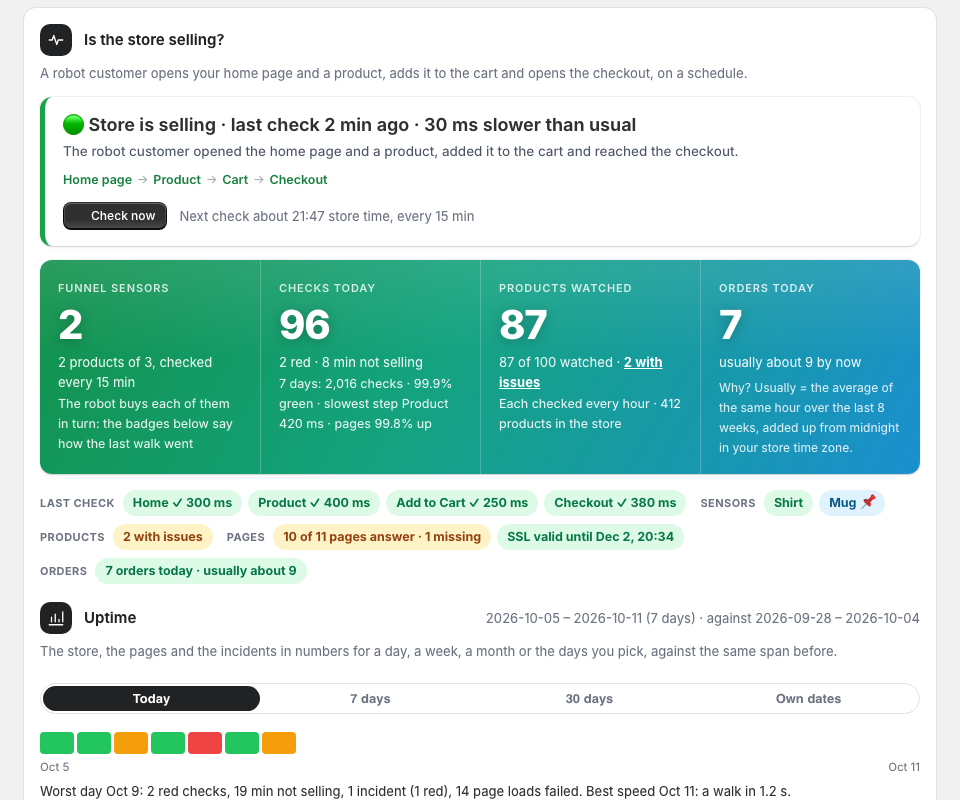Click the first green uptime day block, Oct 5
Image resolution: width=960 pixels, height=800 pixels.
(57, 743)
